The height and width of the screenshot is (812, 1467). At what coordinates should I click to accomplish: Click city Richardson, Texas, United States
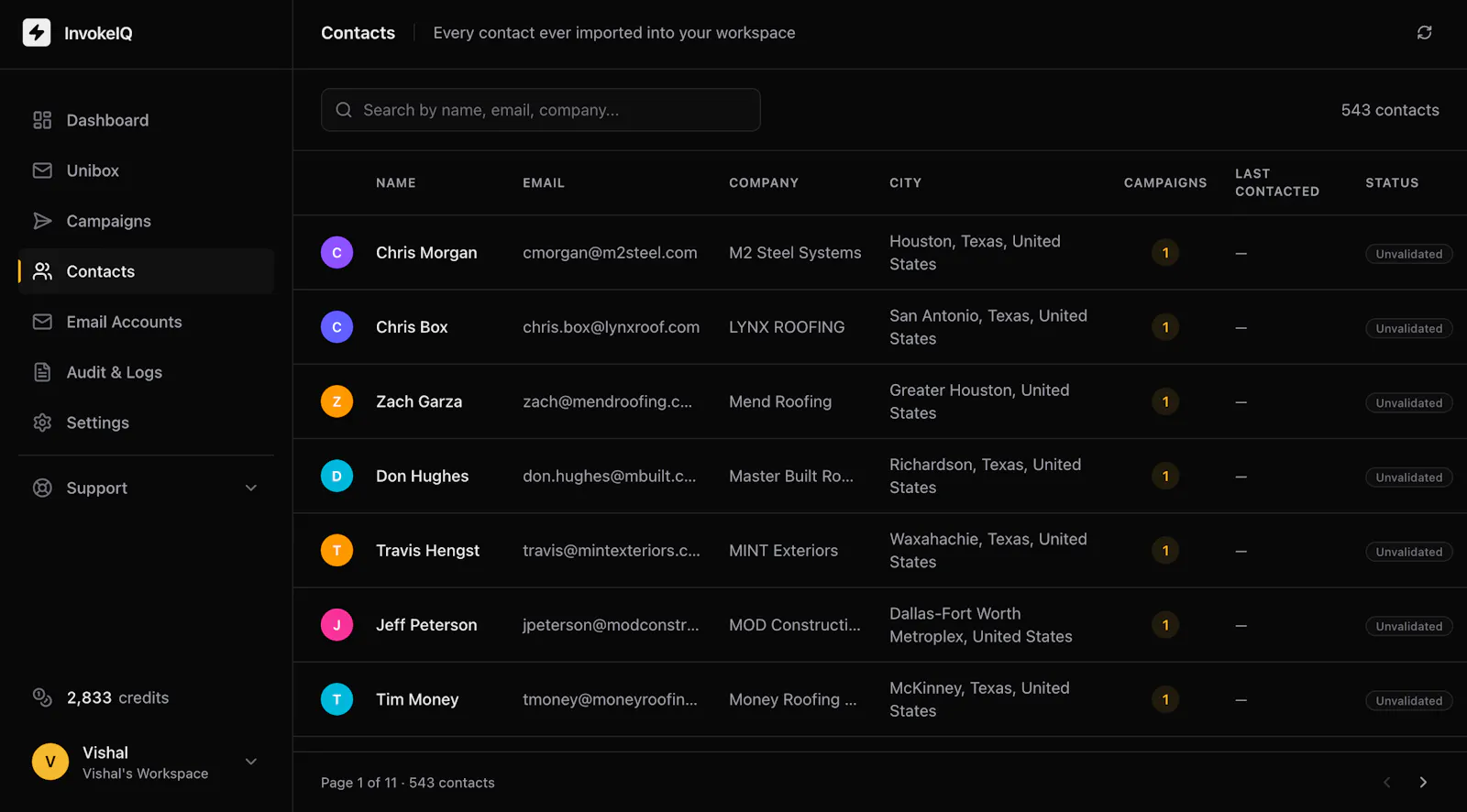(x=985, y=476)
